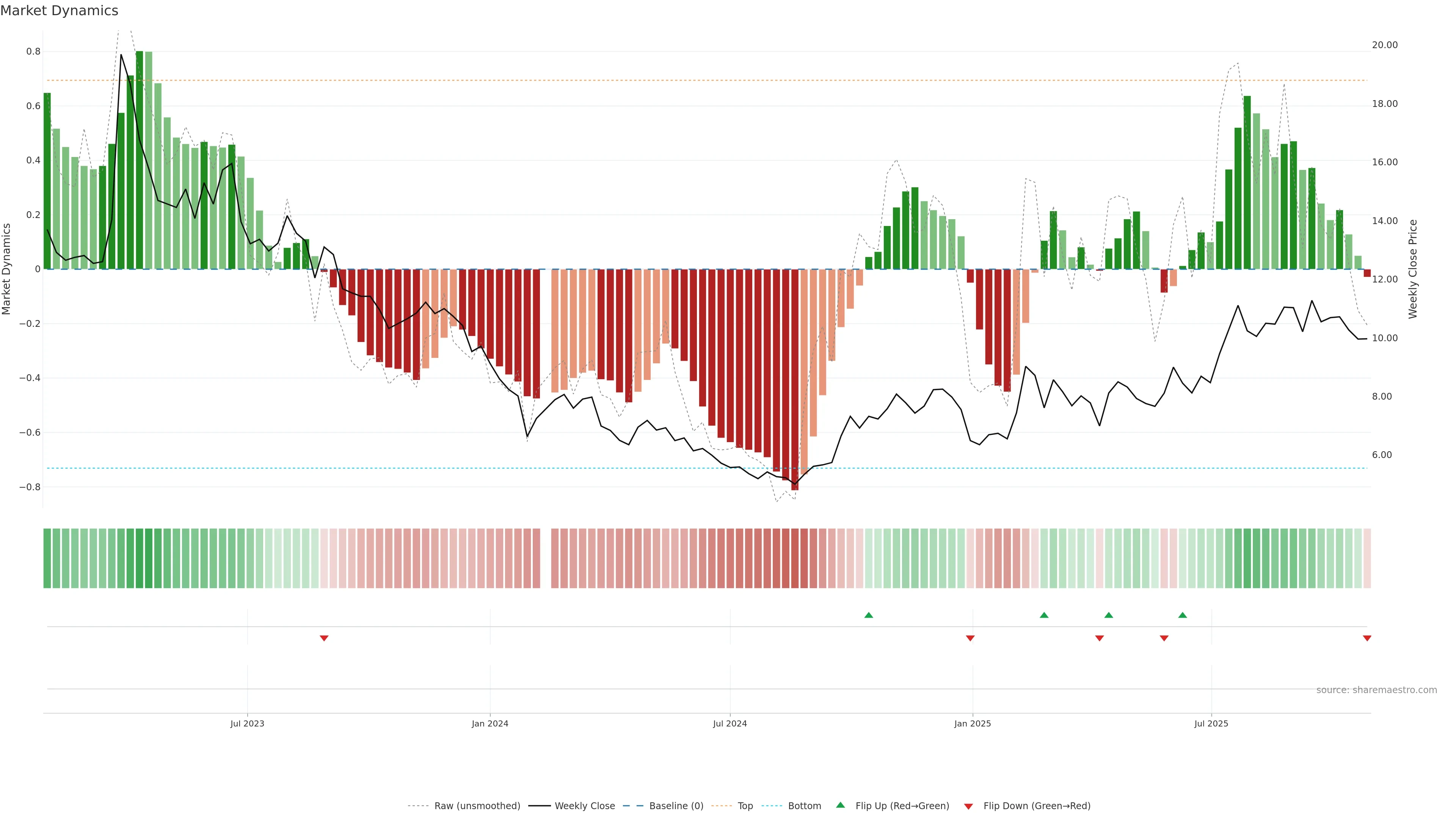
Task: Click the Weekly Close legend line sample
Action: (x=539, y=806)
